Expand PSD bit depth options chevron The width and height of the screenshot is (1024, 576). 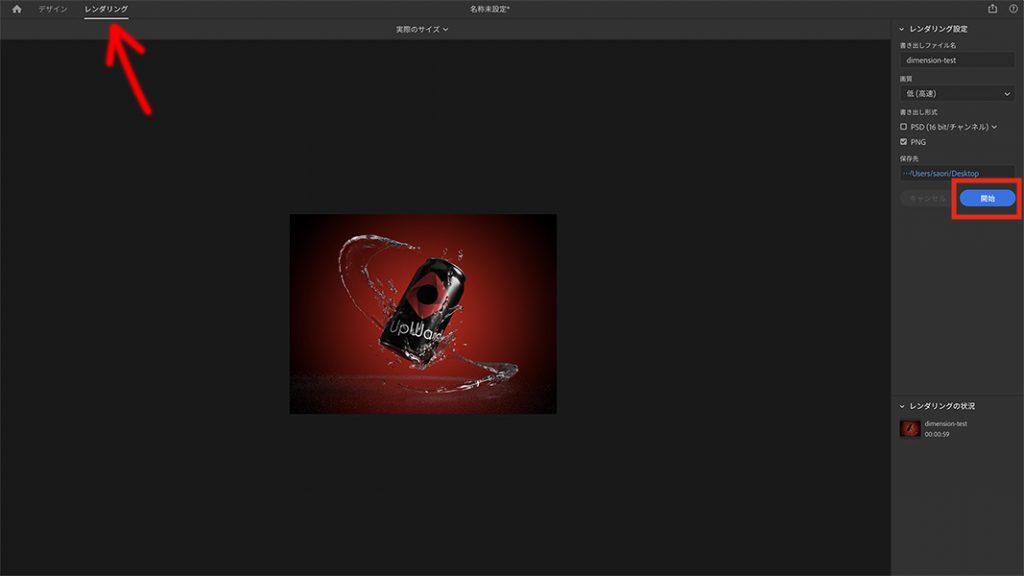(995, 127)
